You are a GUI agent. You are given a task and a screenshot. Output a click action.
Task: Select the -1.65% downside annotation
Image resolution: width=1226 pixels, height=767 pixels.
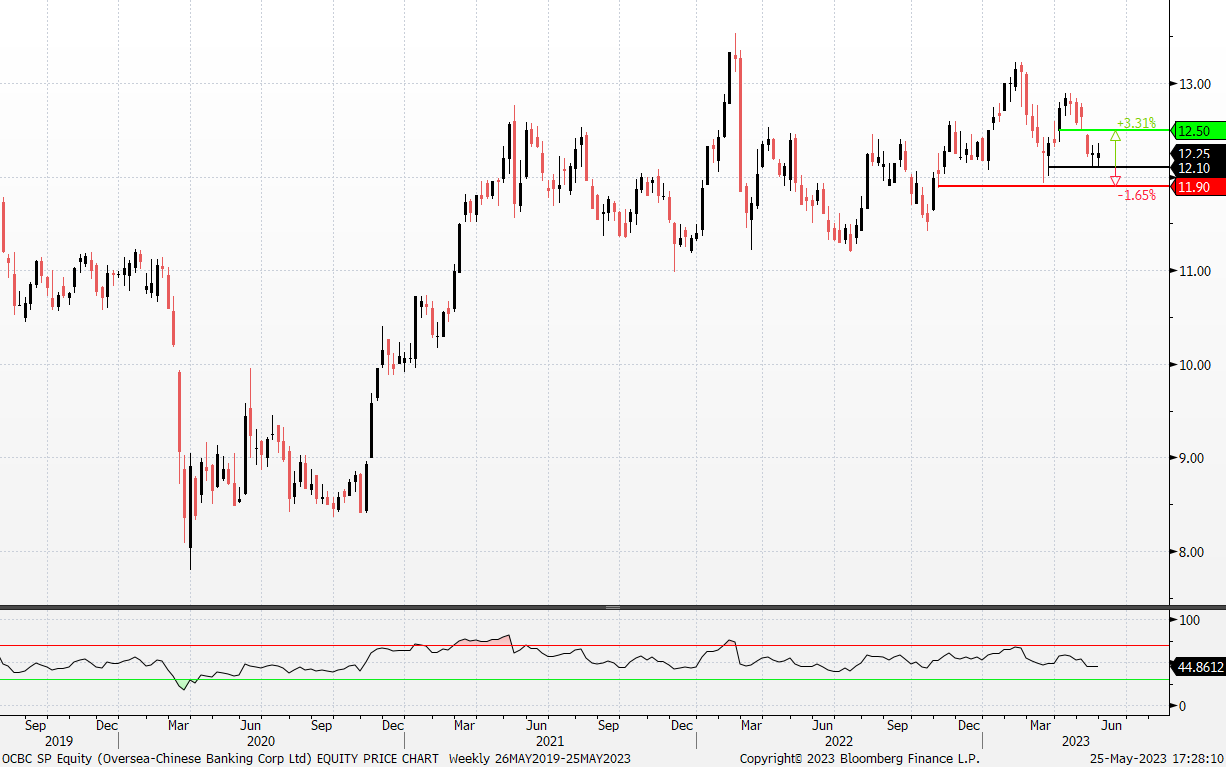tap(1137, 195)
